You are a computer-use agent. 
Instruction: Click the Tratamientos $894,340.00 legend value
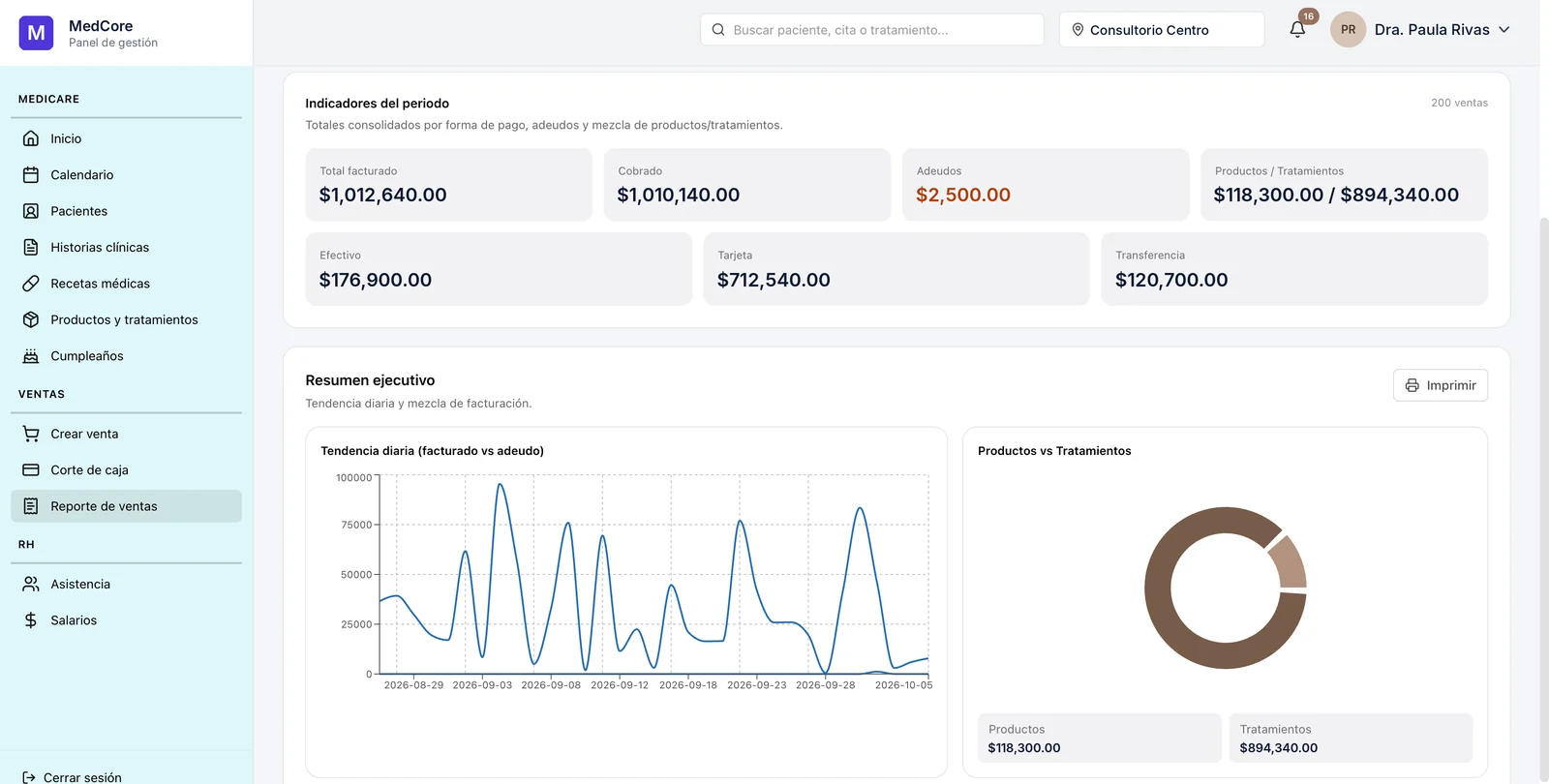tap(1279, 748)
